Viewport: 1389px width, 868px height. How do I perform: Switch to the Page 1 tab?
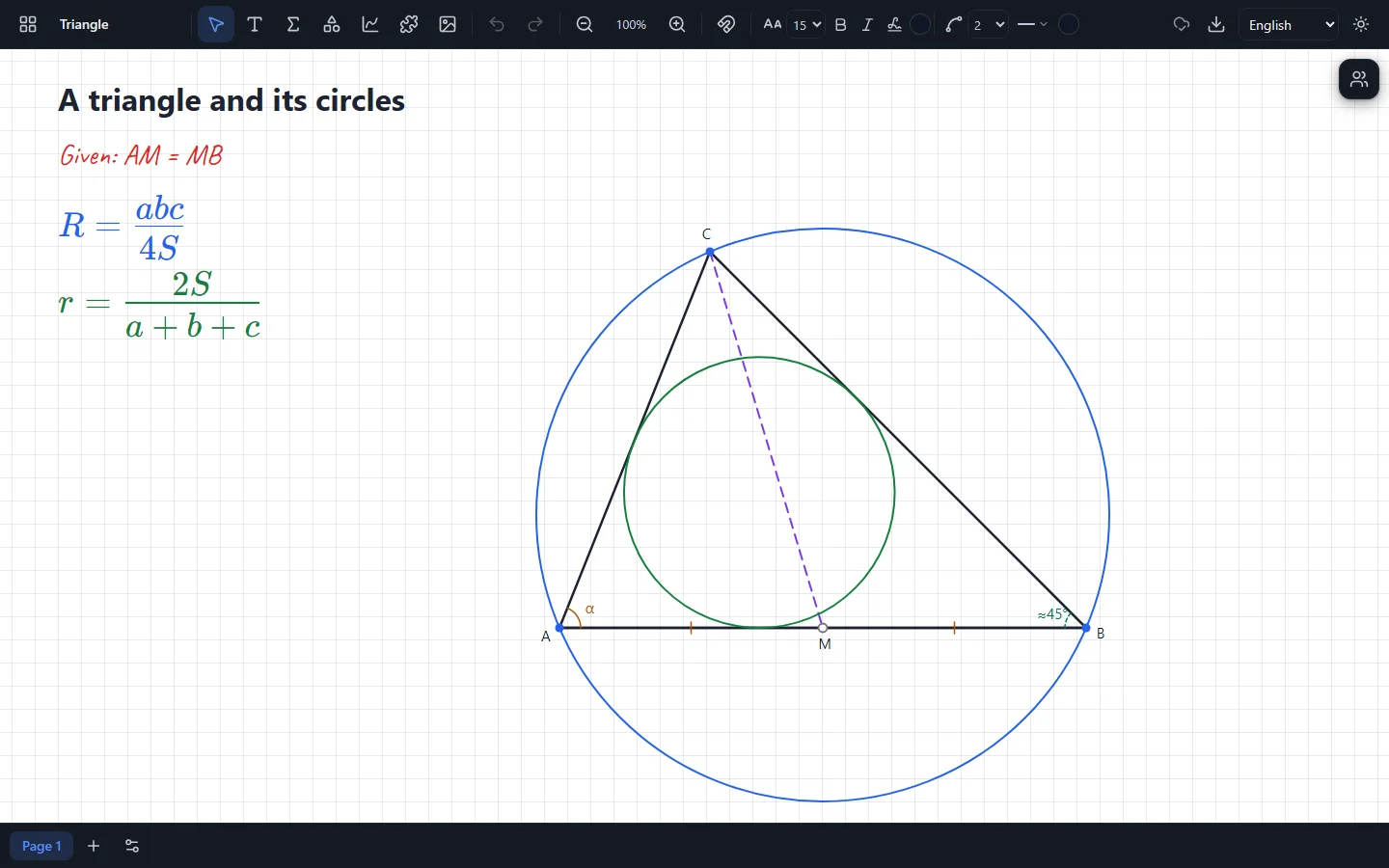(x=41, y=846)
